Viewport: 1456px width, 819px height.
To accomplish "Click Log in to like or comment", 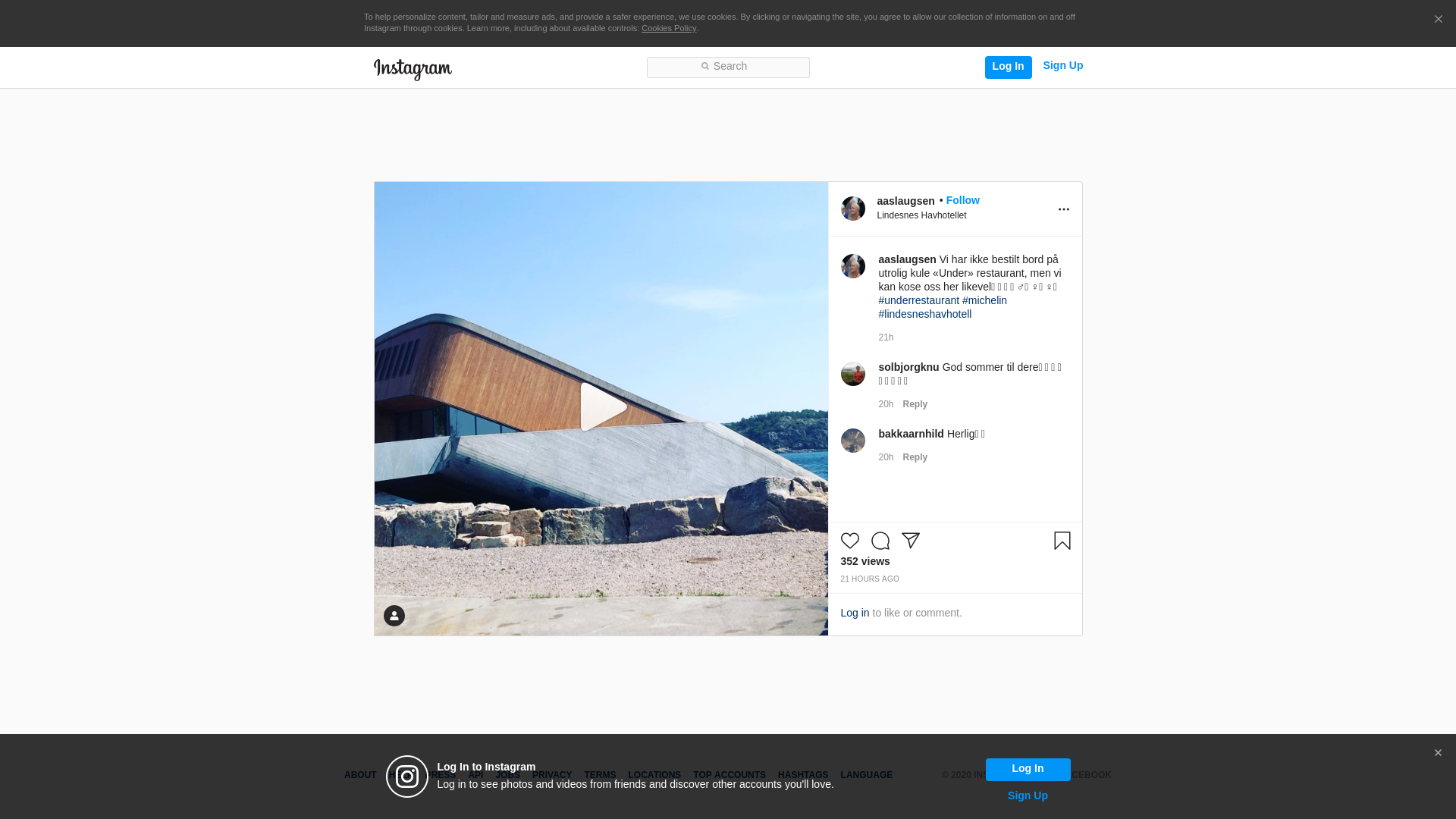I will [855, 613].
